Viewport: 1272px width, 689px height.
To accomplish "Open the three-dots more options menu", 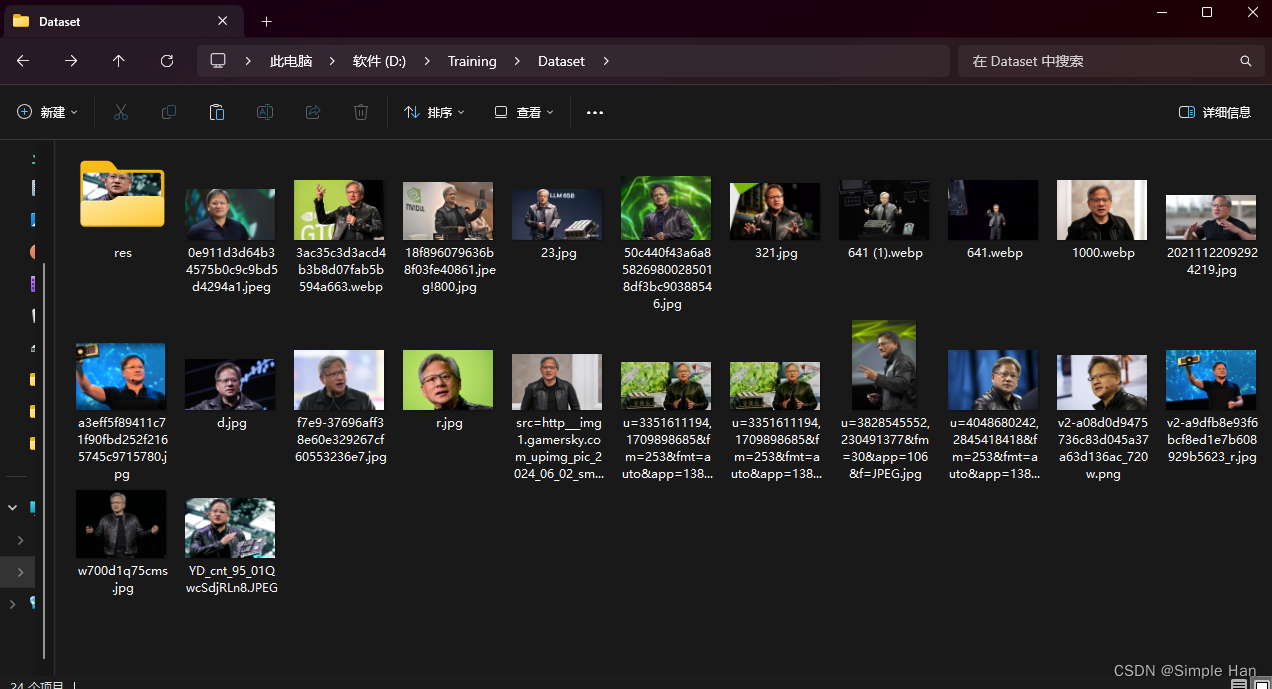I will tap(595, 112).
